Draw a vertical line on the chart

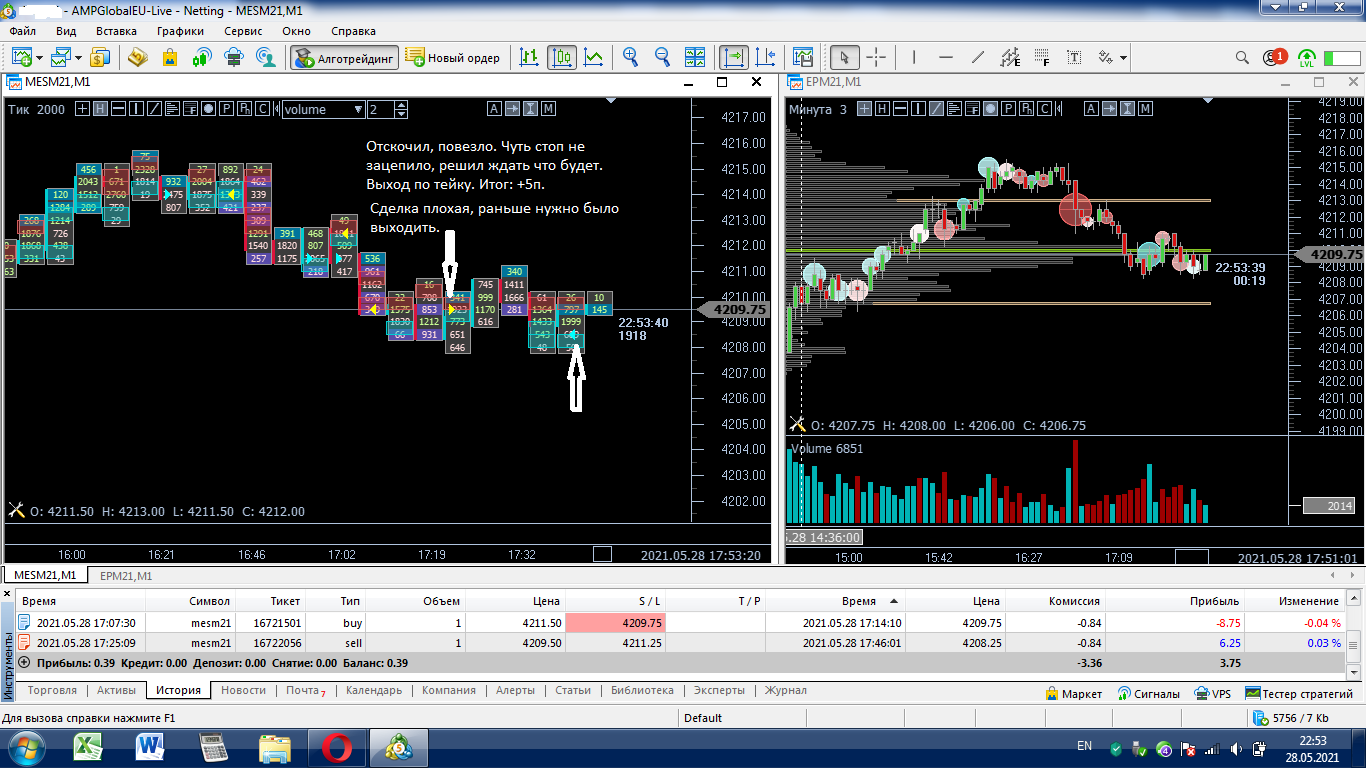914,57
